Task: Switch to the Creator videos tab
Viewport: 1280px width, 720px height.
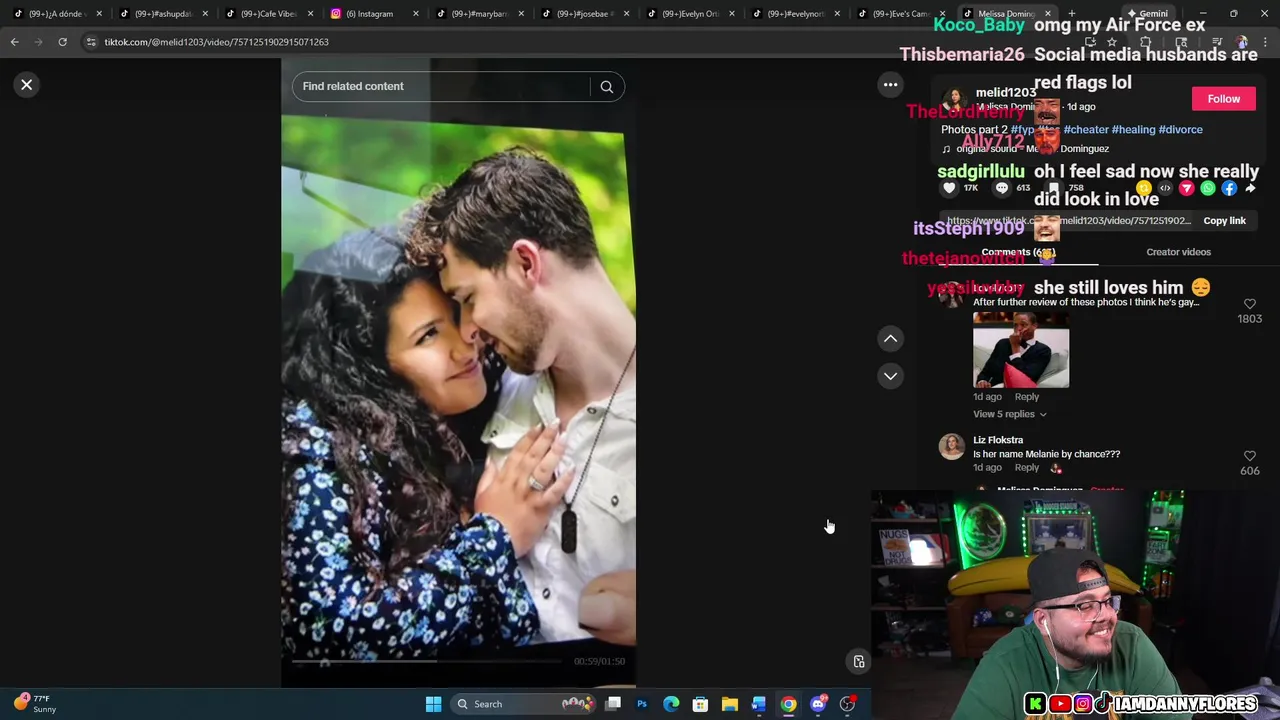Action: 1178,252
